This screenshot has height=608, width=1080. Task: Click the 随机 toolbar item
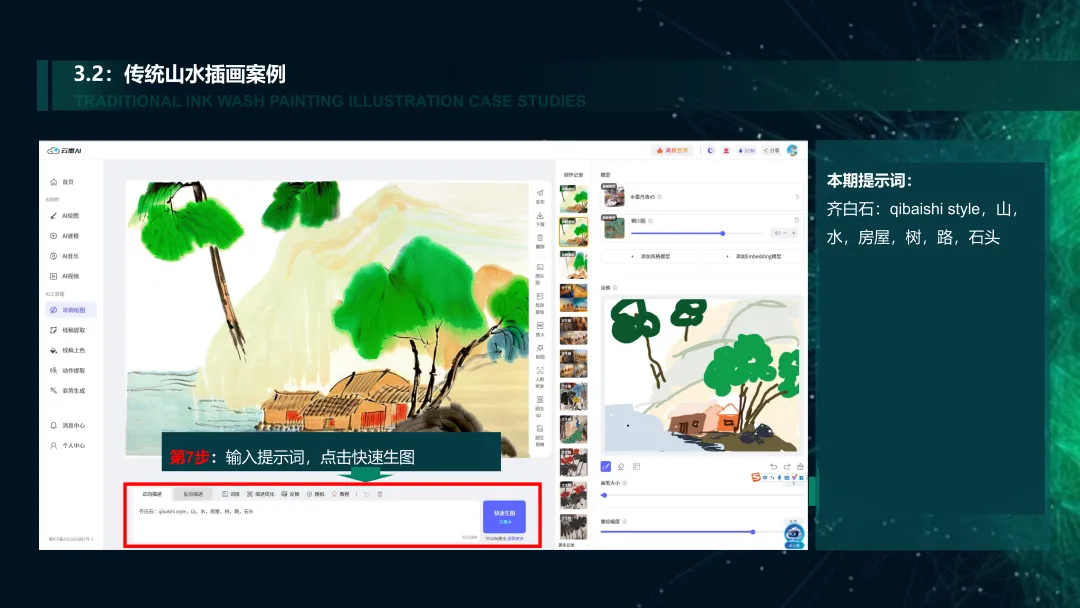[x=315, y=494]
